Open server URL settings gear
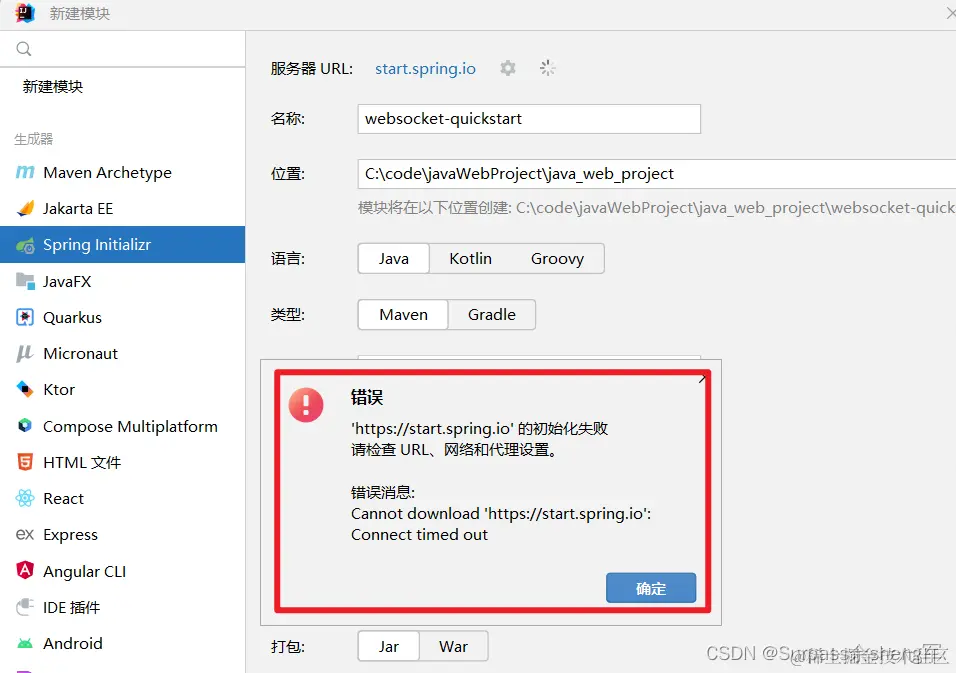The height and width of the screenshot is (673, 956). point(508,68)
